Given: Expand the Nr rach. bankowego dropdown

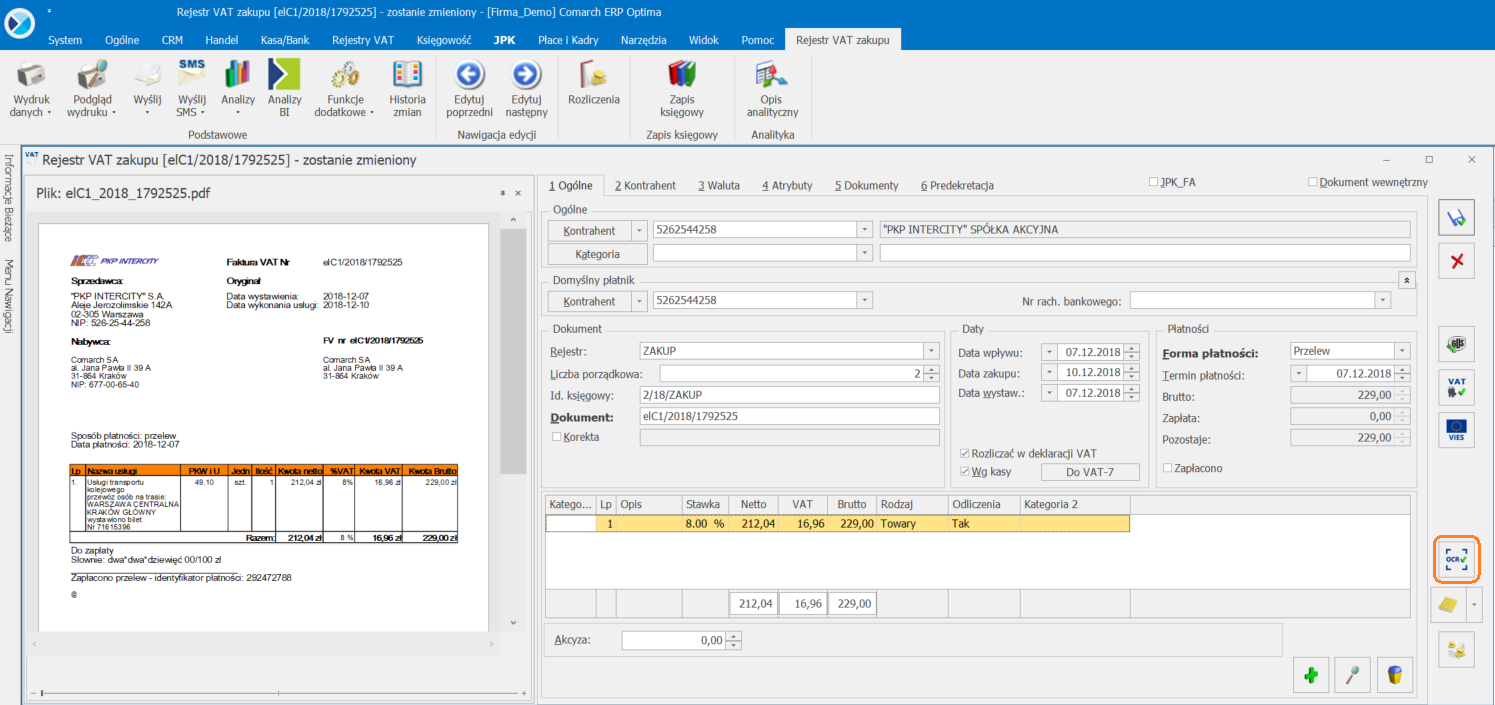Looking at the screenshot, I should [x=1383, y=300].
